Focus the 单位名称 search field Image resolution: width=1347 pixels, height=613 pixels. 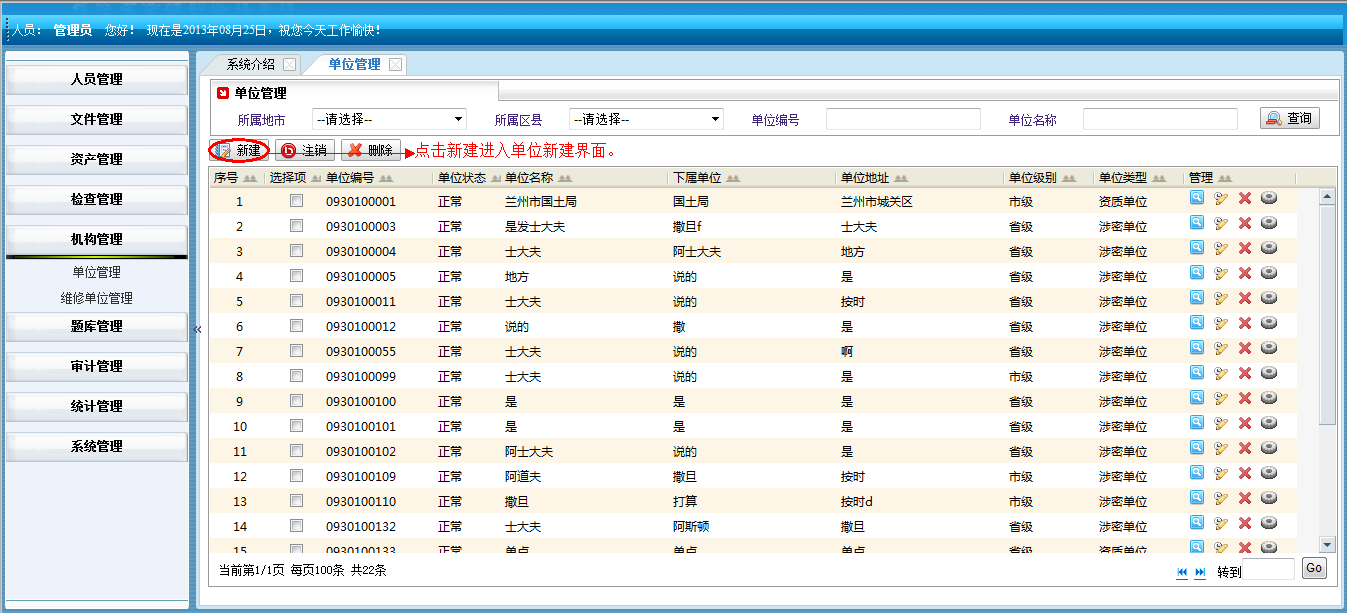click(x=1160, y=119)
